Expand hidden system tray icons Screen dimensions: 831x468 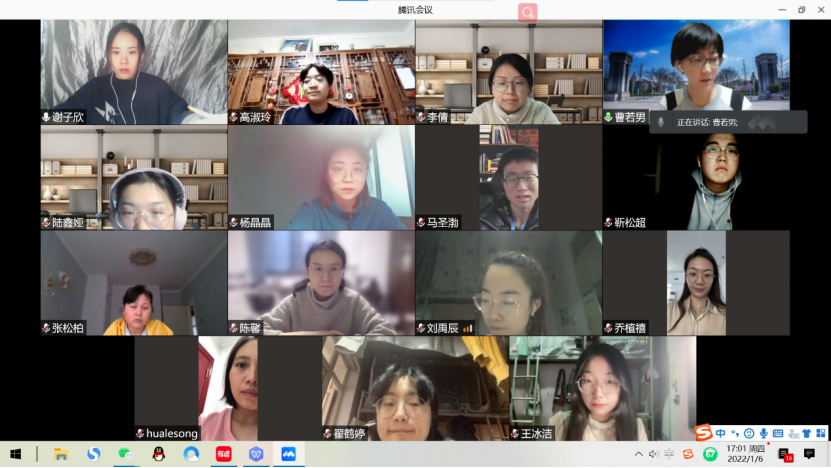[x=639, y=454]
